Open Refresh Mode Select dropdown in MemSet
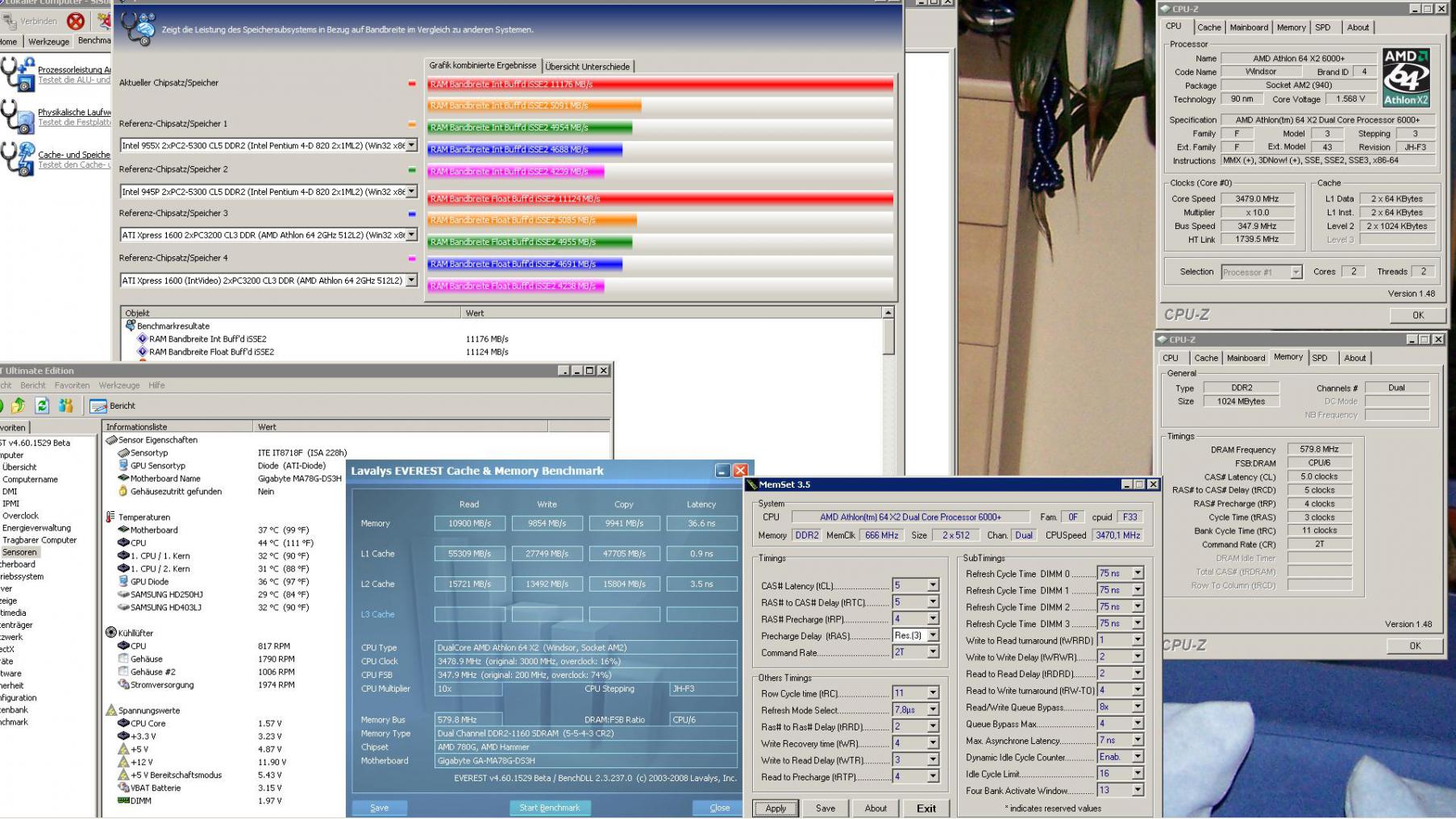The image size is (1456, 819). [x=933, y=710]
